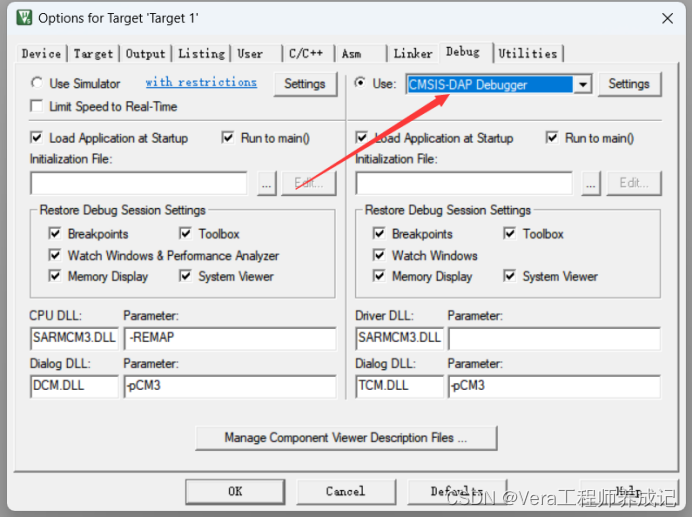Browse for debugger initialization file (...)

[591, 183]
